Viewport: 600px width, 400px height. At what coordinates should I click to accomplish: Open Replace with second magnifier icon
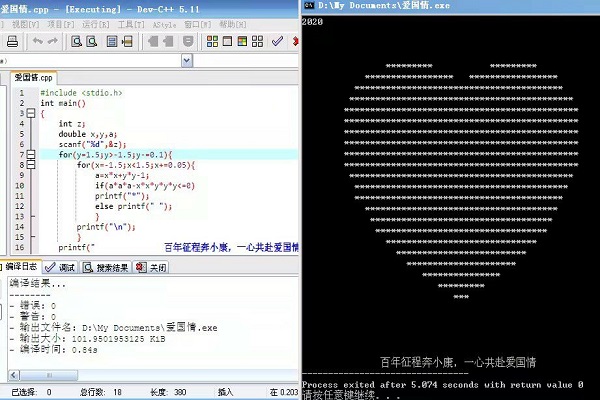pos(91,41)
